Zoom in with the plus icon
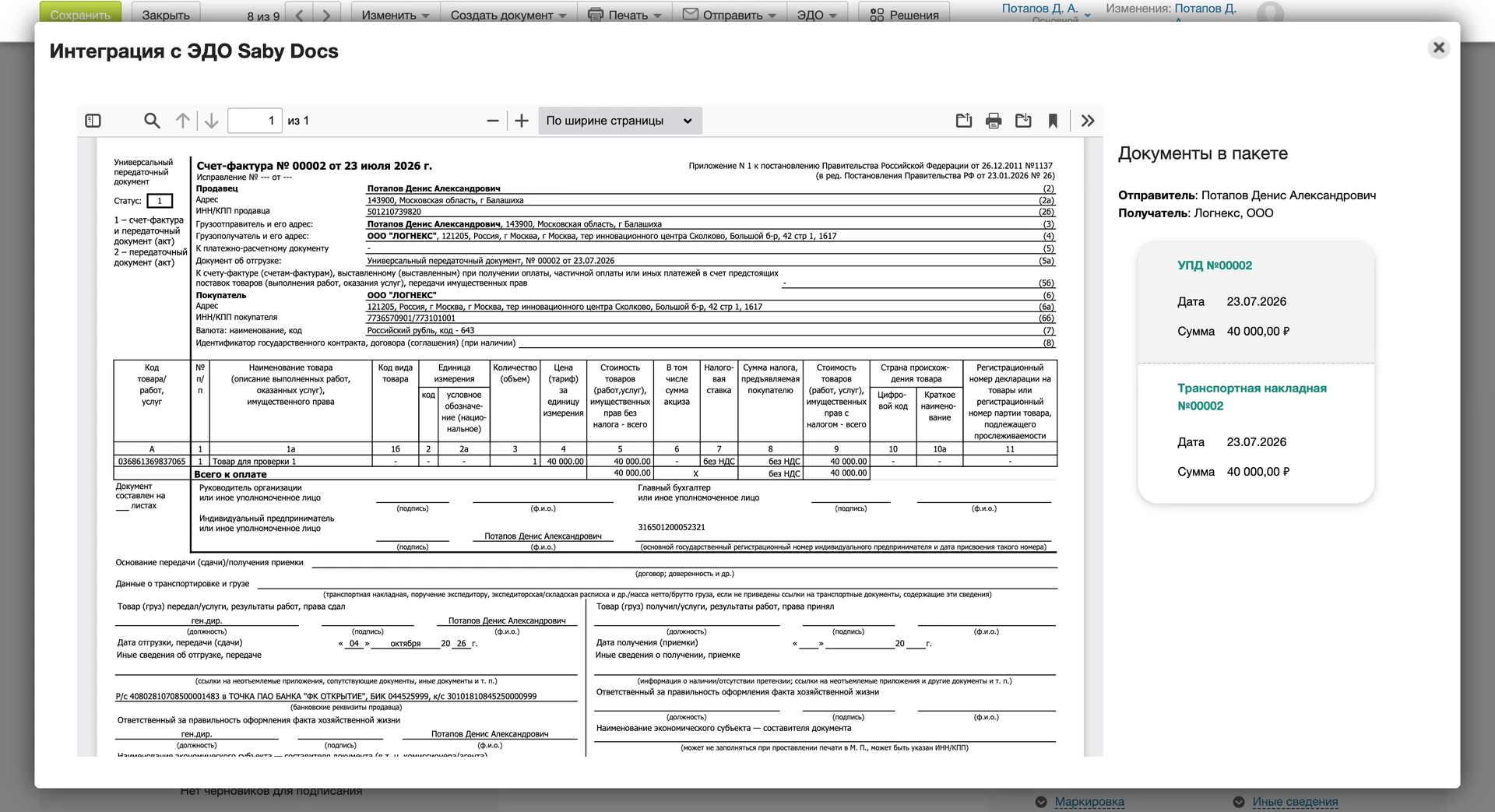 [x=522, y=121]
